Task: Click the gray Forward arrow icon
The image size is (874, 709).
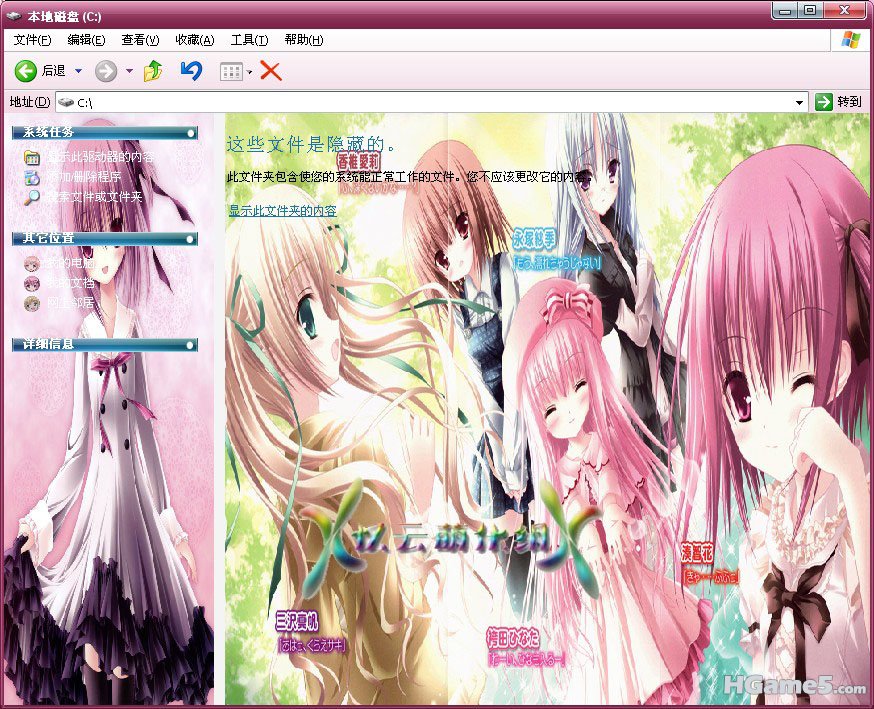Action: [x=105, y=71]
